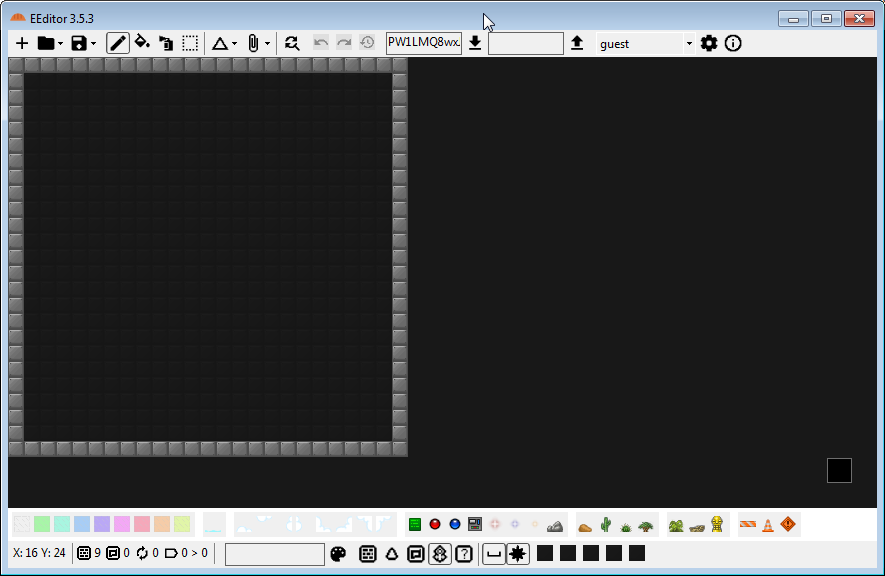885x576 pixels.
Task: Pick the faded magenta background swatch
Action: (122, 524)
